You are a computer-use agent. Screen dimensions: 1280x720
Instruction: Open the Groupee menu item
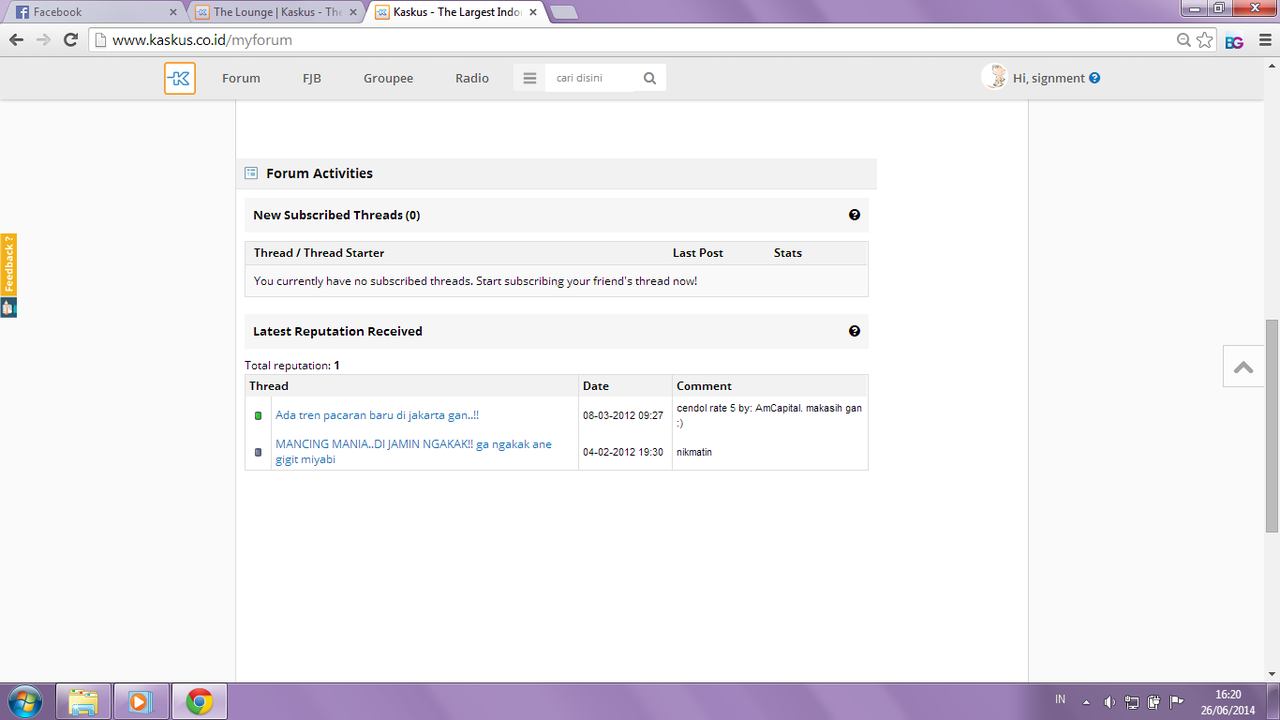(388, 78)
